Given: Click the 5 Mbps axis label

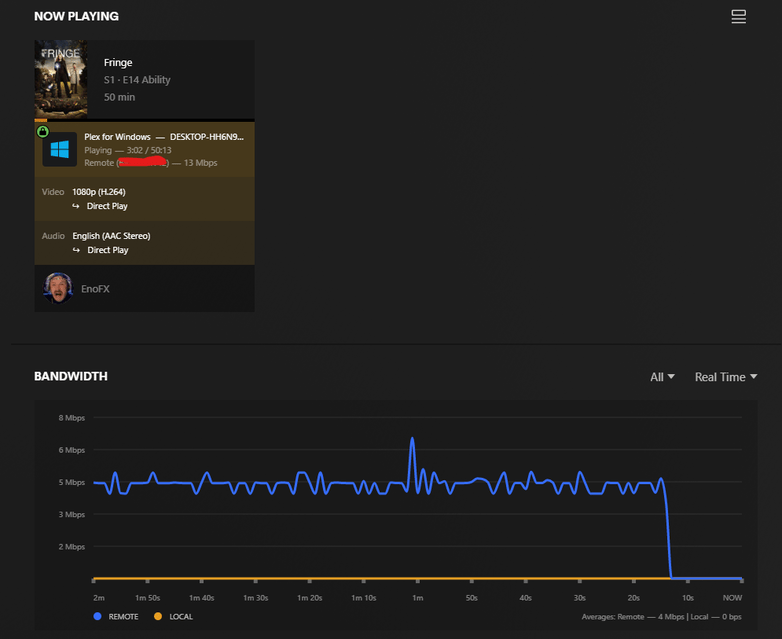Looking at the screenshot, I should [72, 482].
